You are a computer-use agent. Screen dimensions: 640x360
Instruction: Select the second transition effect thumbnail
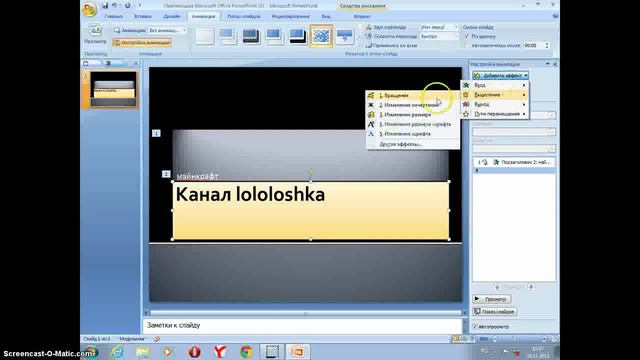point(228,36)
